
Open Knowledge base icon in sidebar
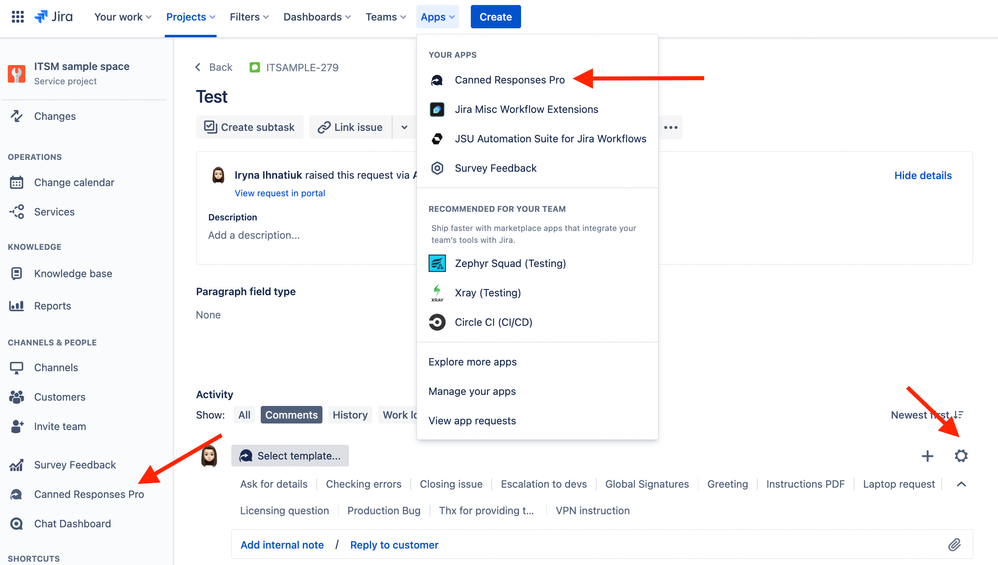pos(17,274)
